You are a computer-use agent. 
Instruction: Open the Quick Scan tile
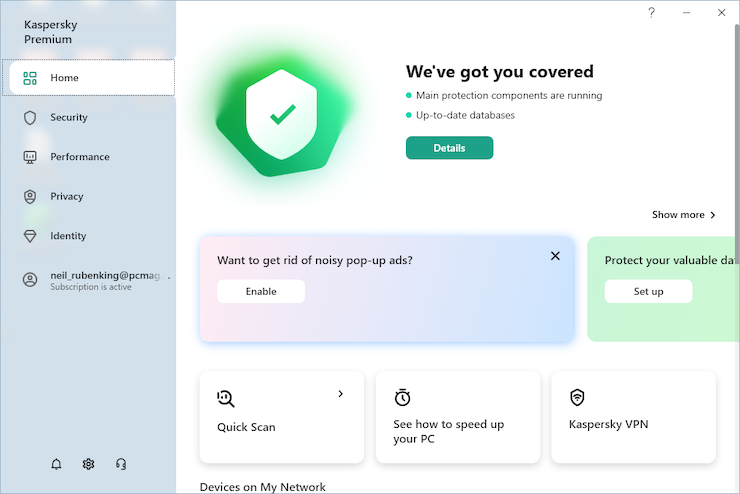coord(282,417)
